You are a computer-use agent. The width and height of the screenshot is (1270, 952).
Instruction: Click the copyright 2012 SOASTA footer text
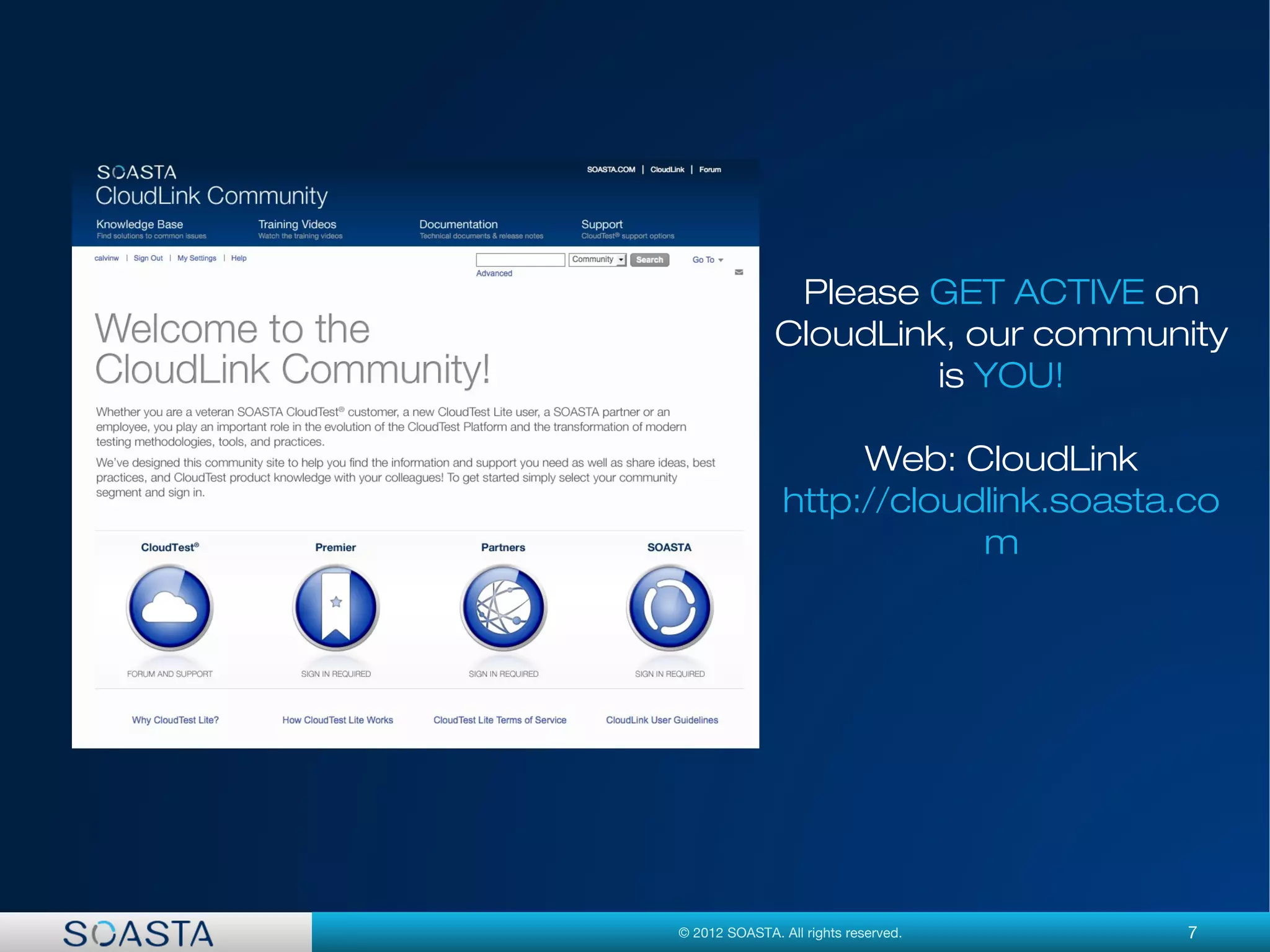click(x=790, y=933)
